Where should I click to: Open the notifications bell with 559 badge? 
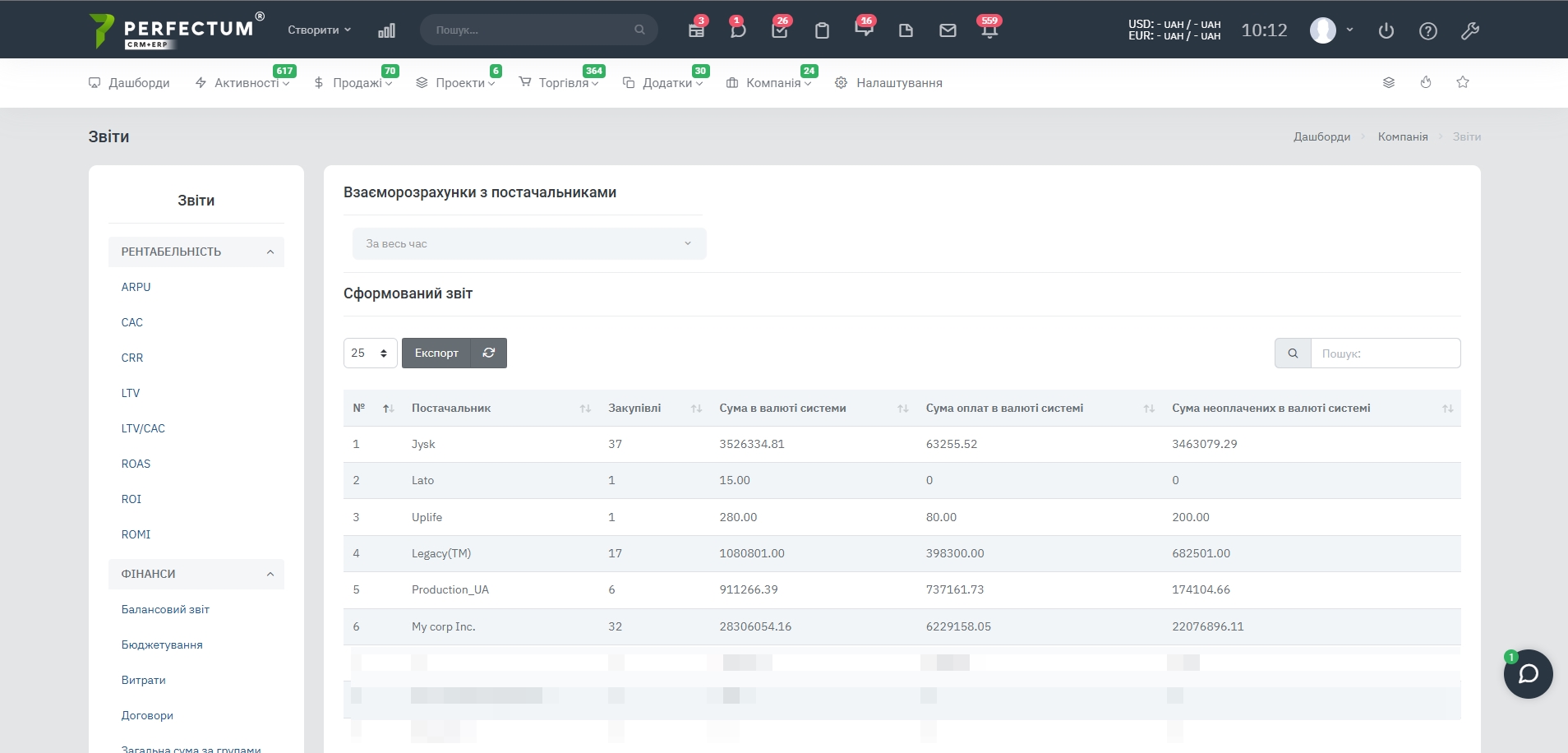click(989, 31)
